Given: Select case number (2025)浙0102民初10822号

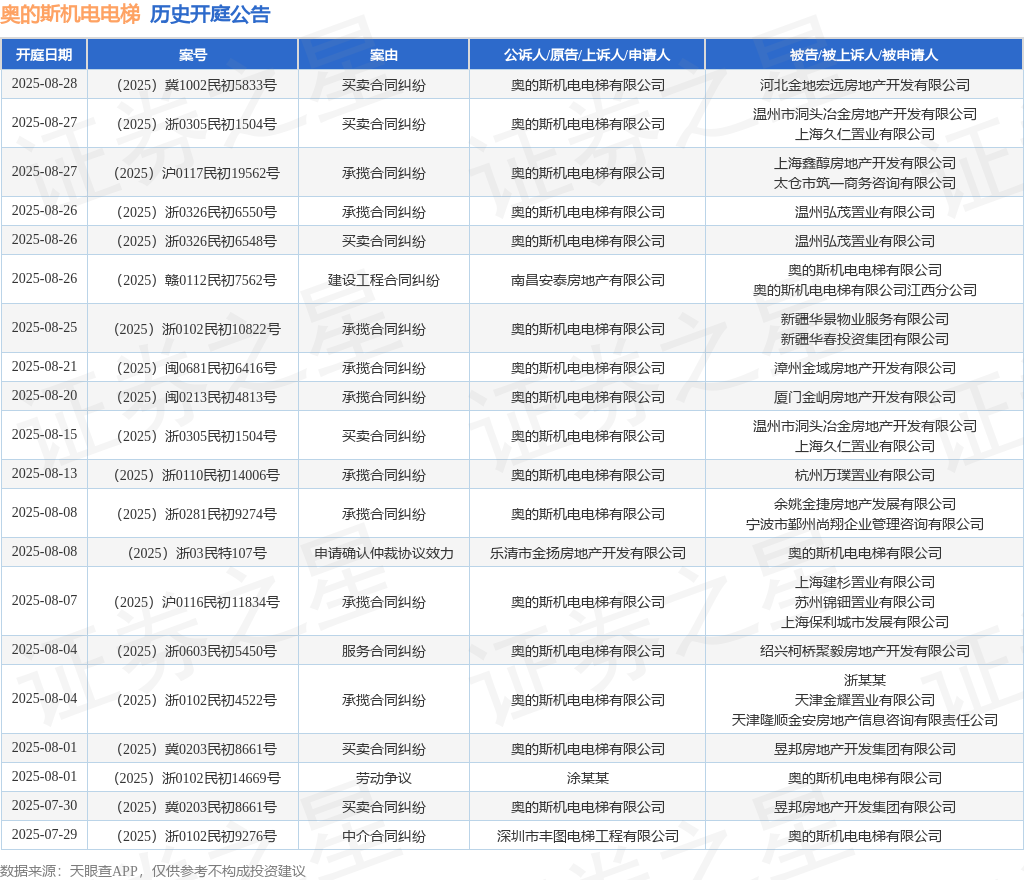Looking at the screenshot, I should tap(196, 329).
